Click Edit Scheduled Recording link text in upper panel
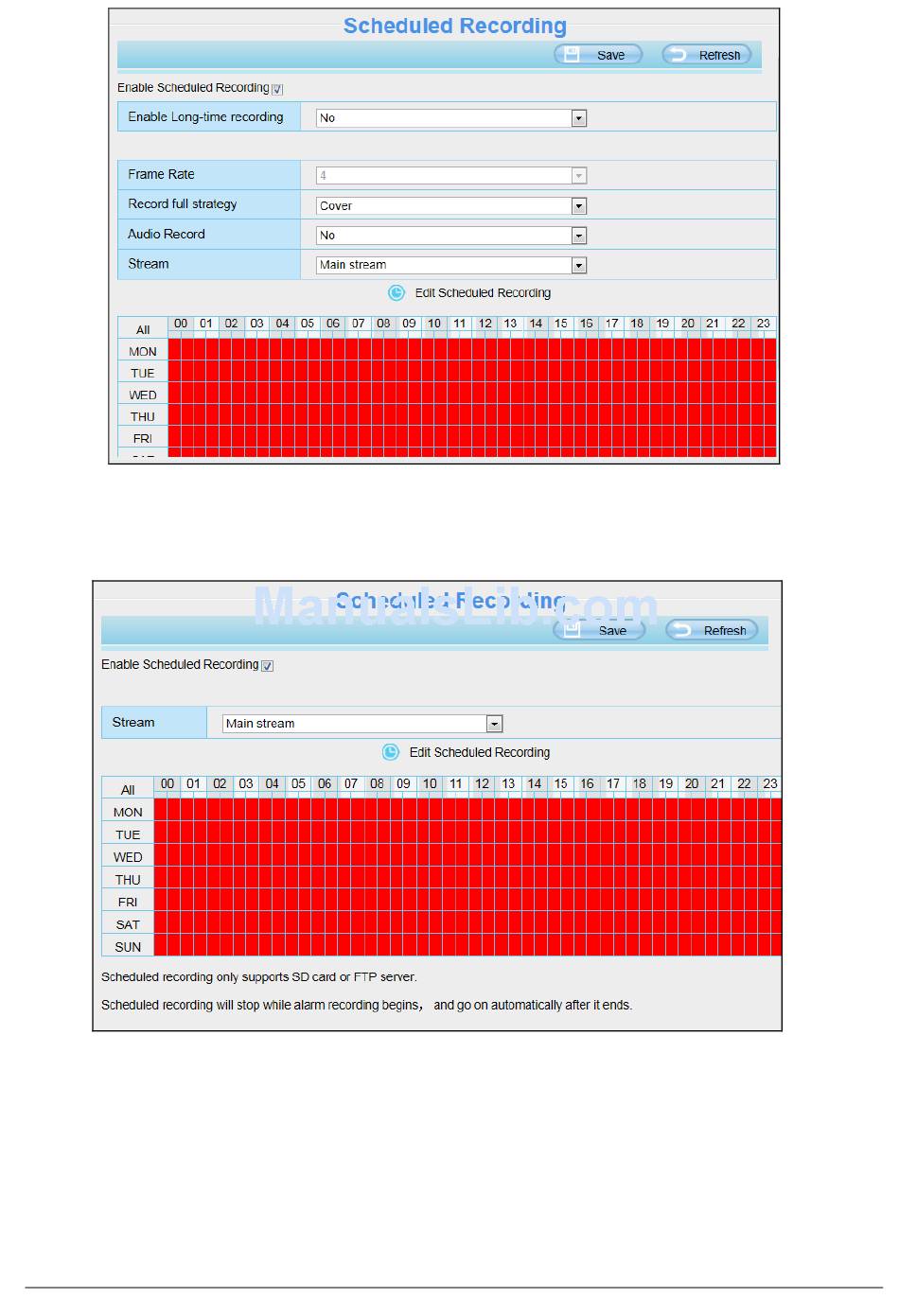The image size is (899, 1316). coord(483,293)
